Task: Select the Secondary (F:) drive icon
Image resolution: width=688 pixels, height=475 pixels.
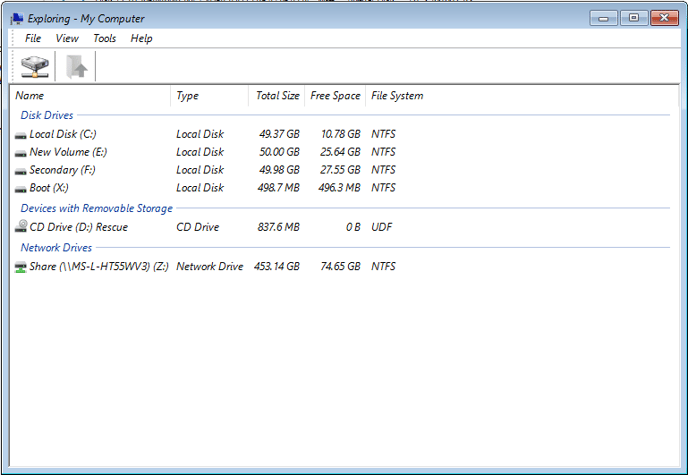Action: 21,171
